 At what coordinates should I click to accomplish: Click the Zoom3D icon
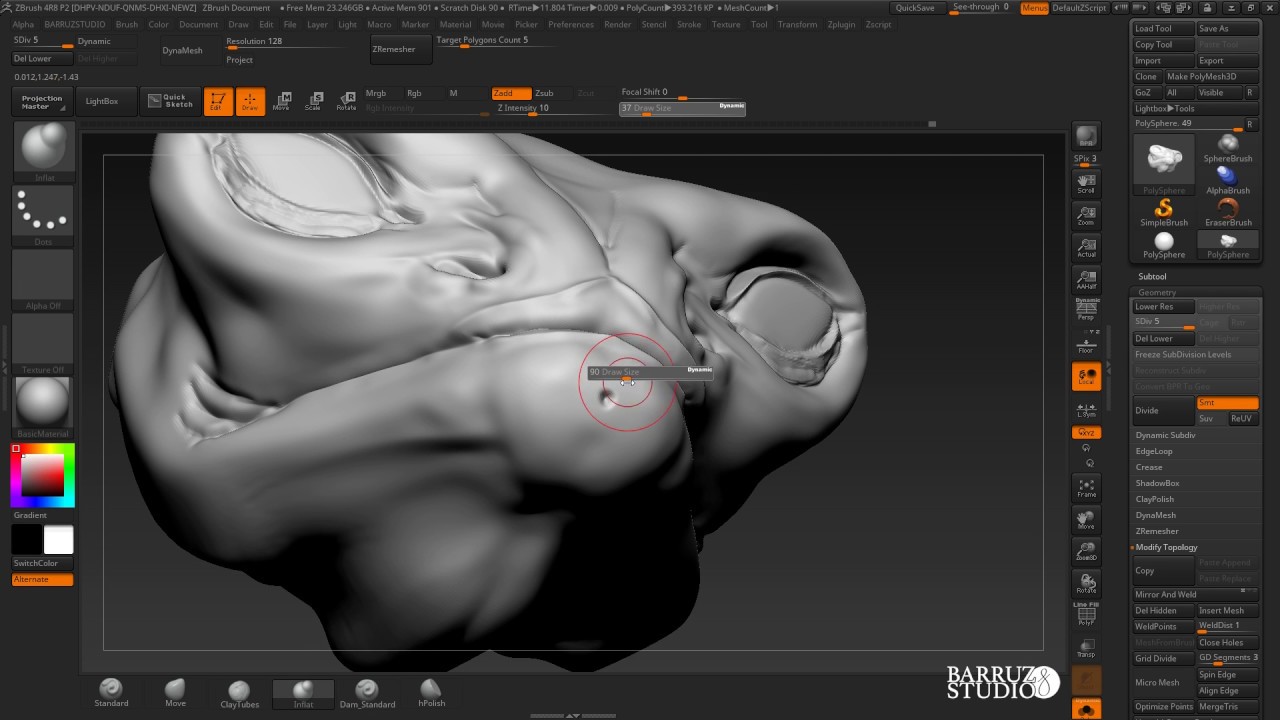[x=1086, y=552]
